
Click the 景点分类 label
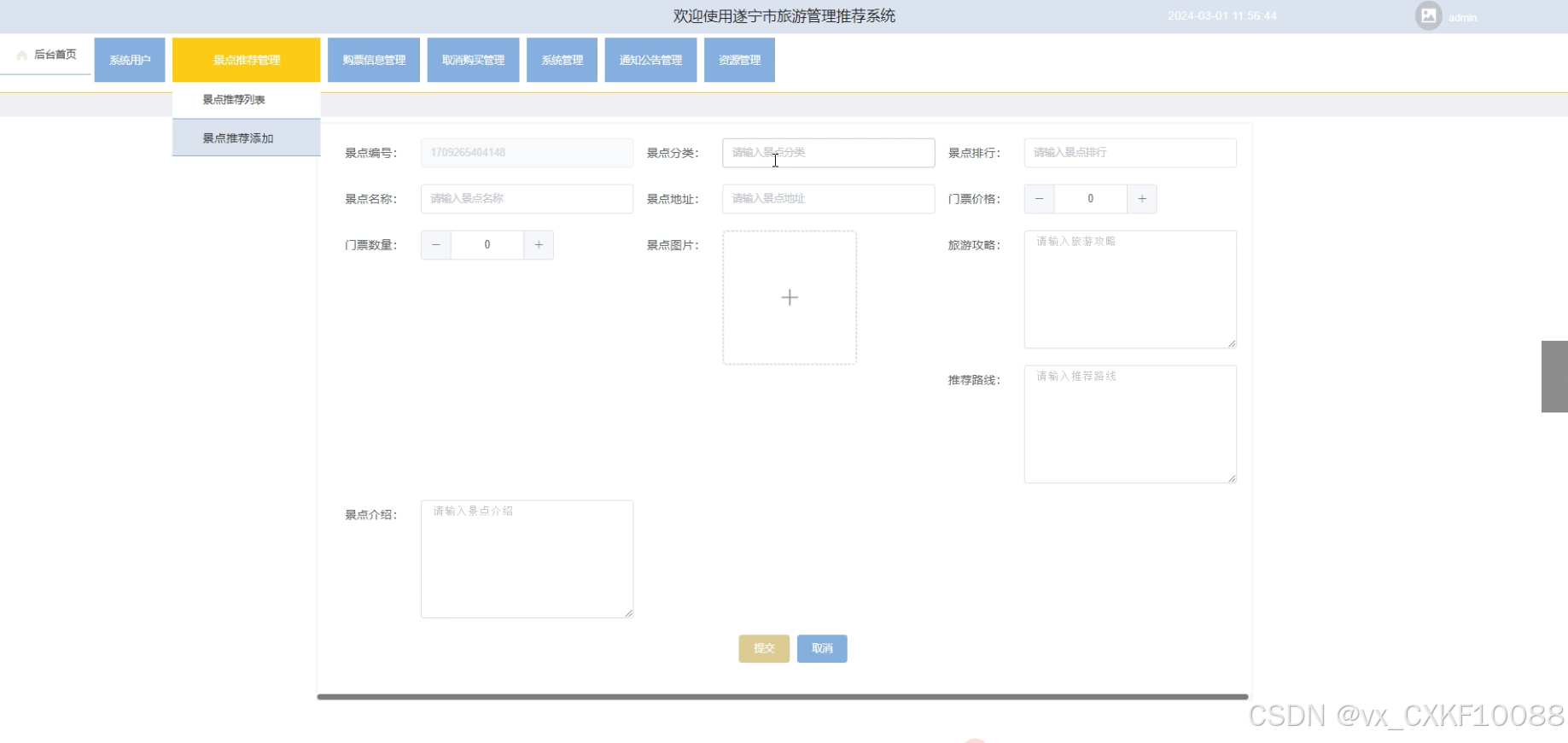[x=673, y=154]
